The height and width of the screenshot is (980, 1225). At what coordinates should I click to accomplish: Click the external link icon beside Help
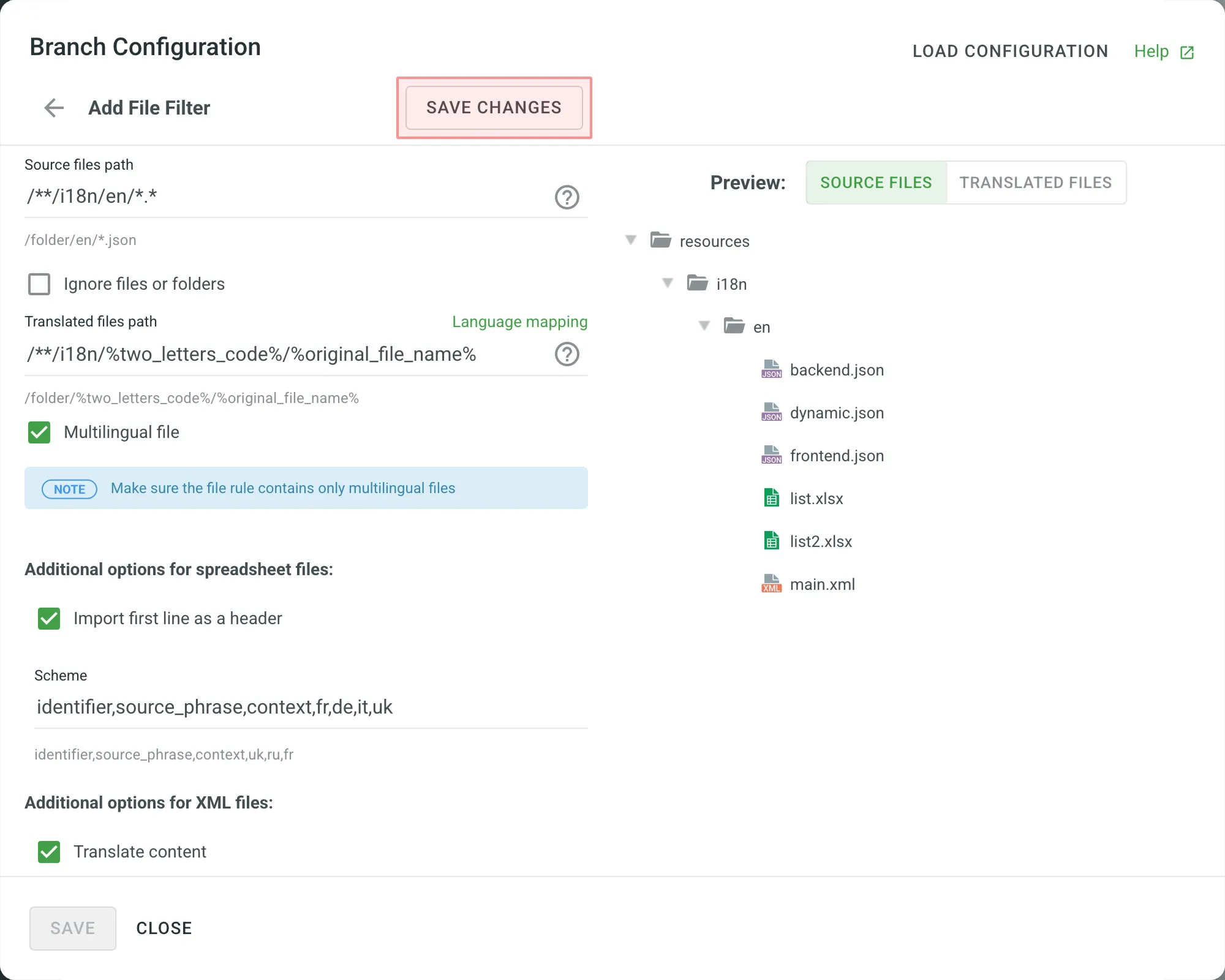[1187, 51]
